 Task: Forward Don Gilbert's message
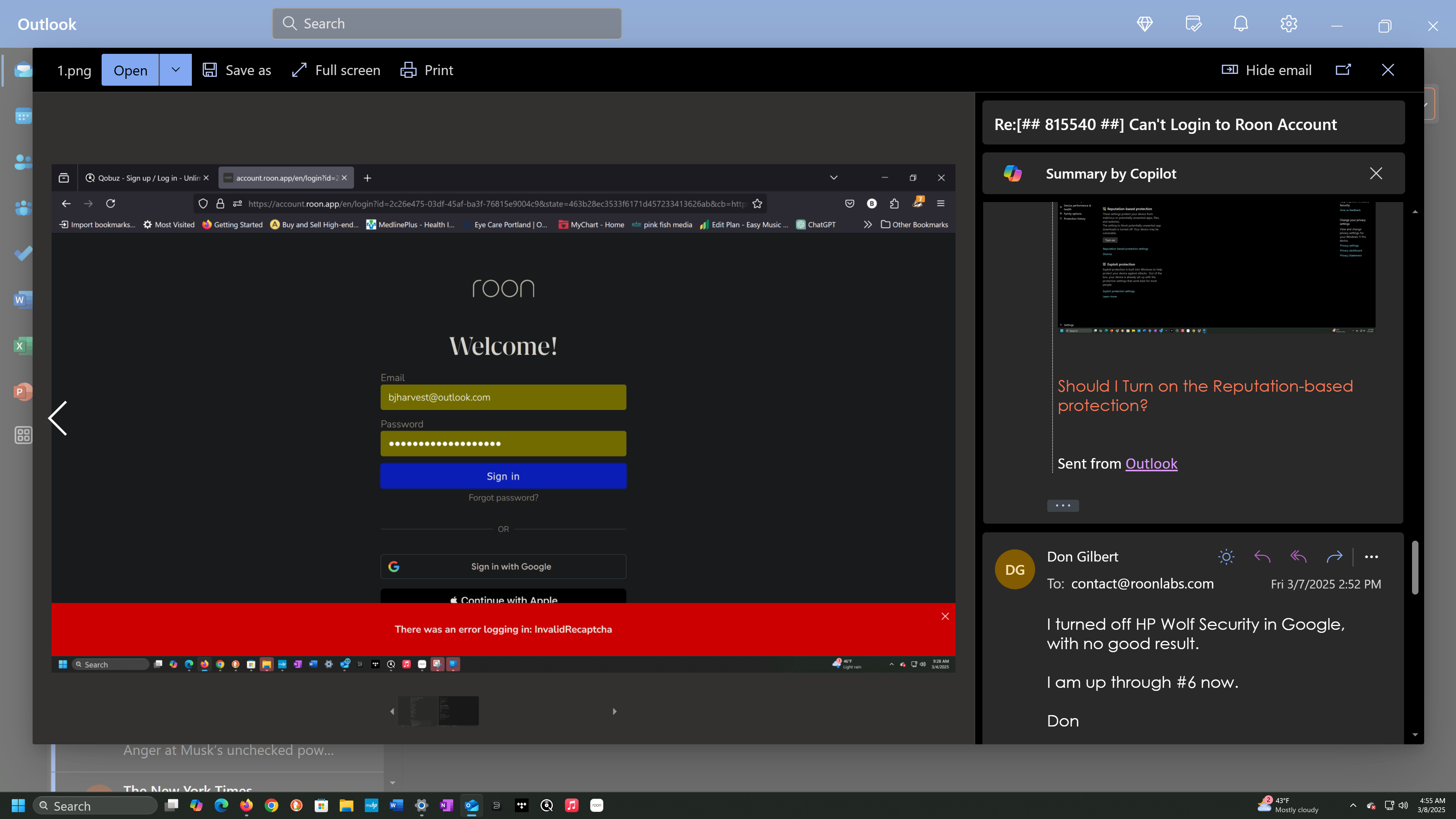pos(1335,557)
